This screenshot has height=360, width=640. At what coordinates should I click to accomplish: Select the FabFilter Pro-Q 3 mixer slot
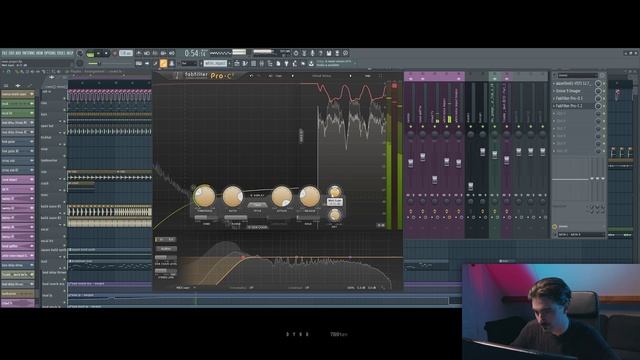tap(574, 98)
